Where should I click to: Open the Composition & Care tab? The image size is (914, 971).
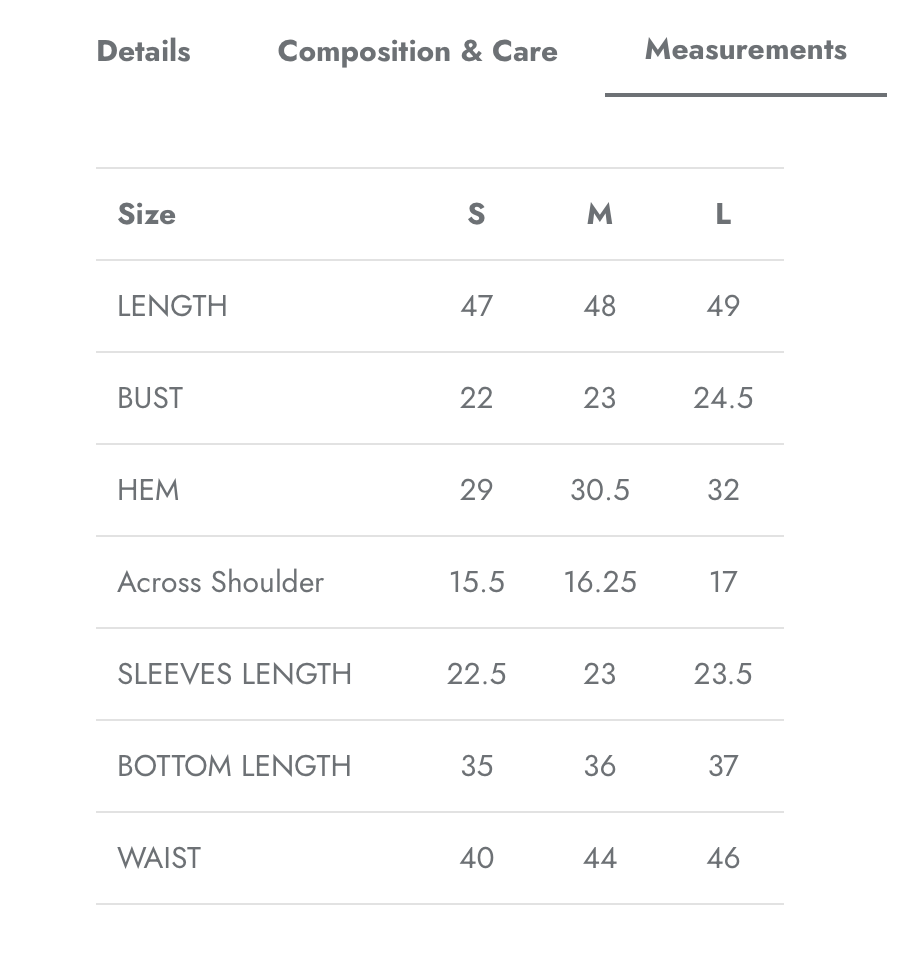(417, 51)
